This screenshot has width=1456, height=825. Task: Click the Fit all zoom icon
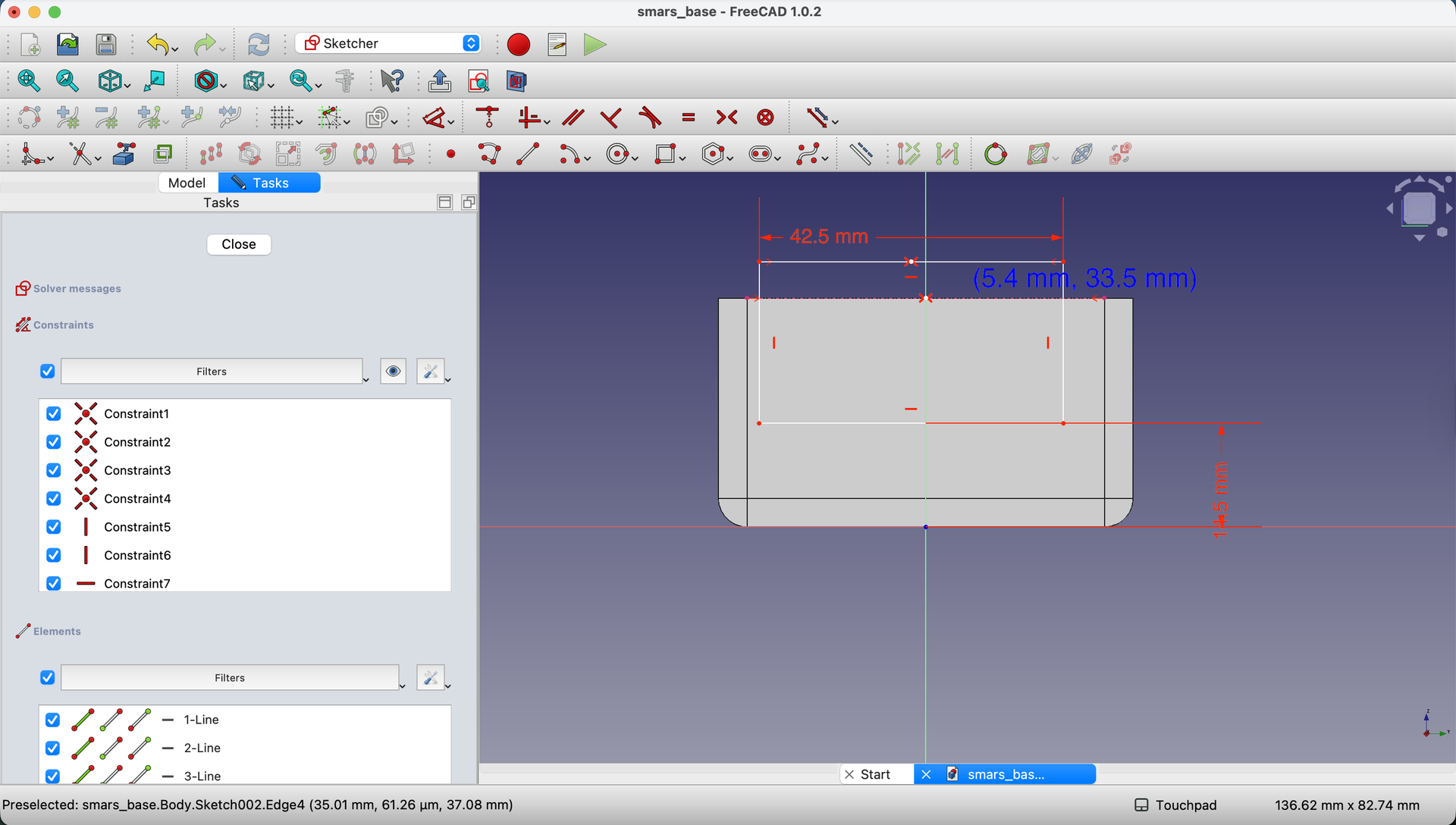pos(29,80)
